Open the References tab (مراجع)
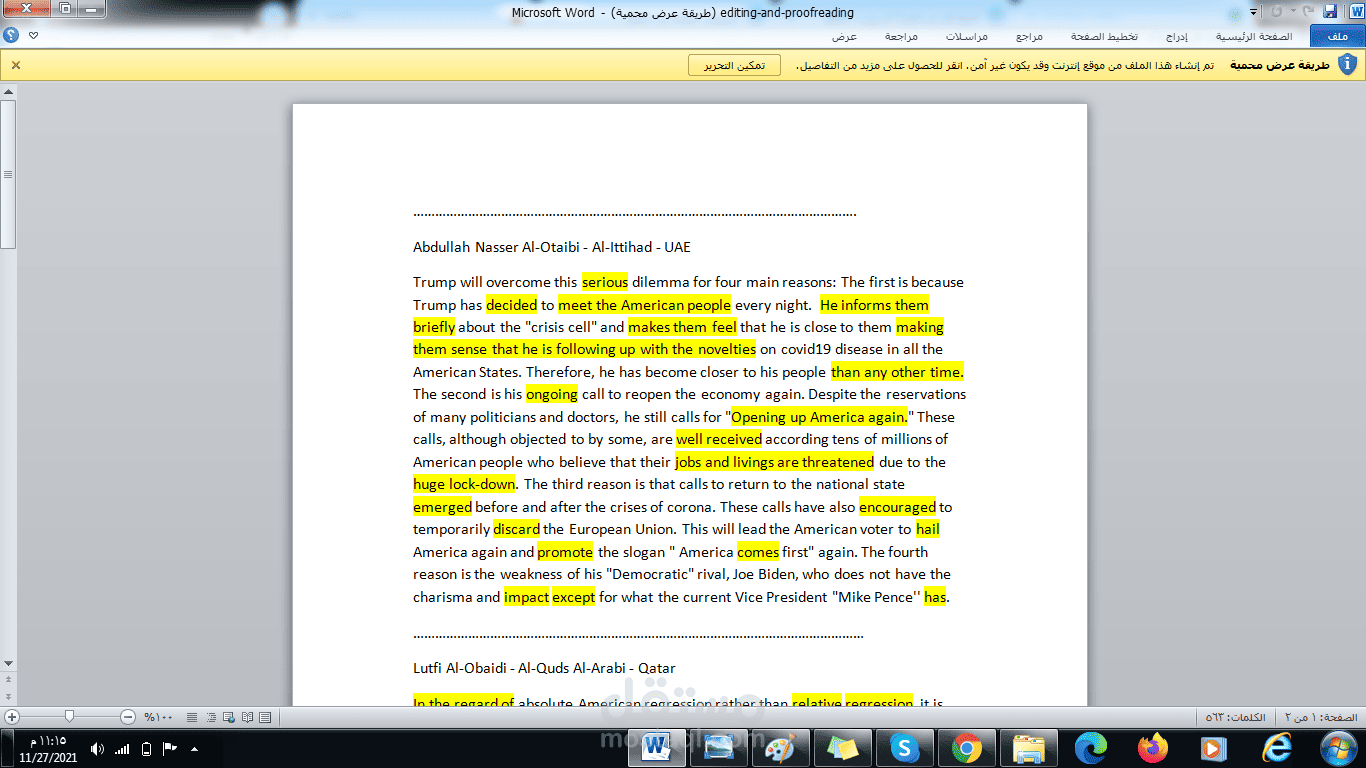This screenshot has width=1366, height=768. coord(1030,36)
